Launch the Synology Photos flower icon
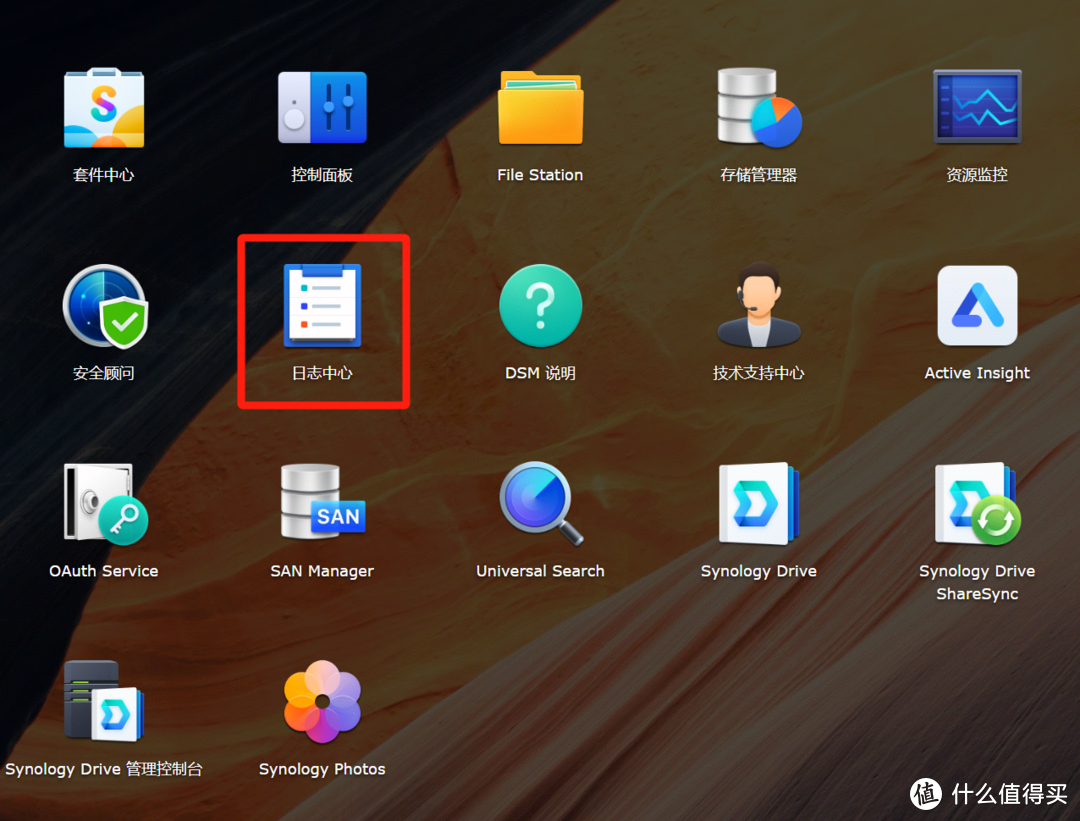This screenshot has width=1080, height=821. point(322,701)
